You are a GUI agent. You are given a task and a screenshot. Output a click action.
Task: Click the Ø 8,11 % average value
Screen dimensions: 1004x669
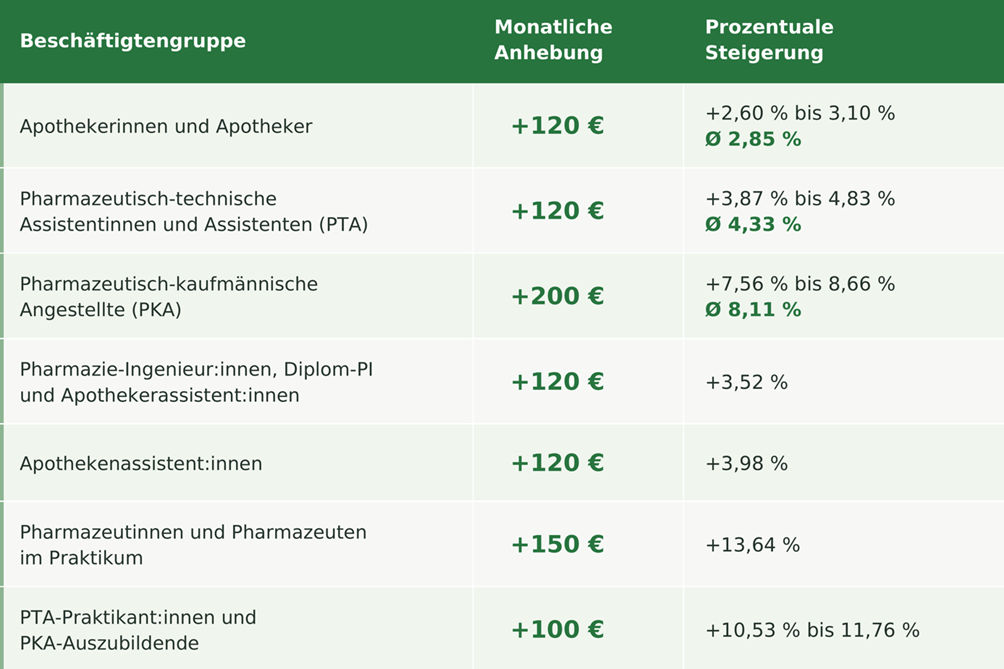click(x=753, y=309)
